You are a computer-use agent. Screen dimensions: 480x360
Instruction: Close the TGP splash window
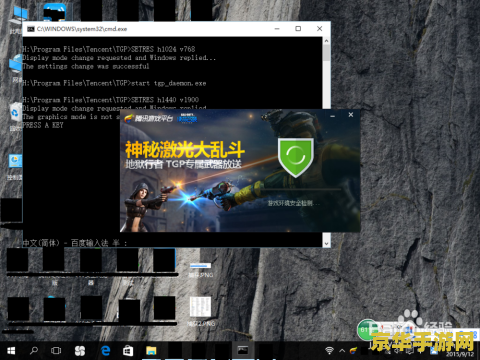[351, 115]
